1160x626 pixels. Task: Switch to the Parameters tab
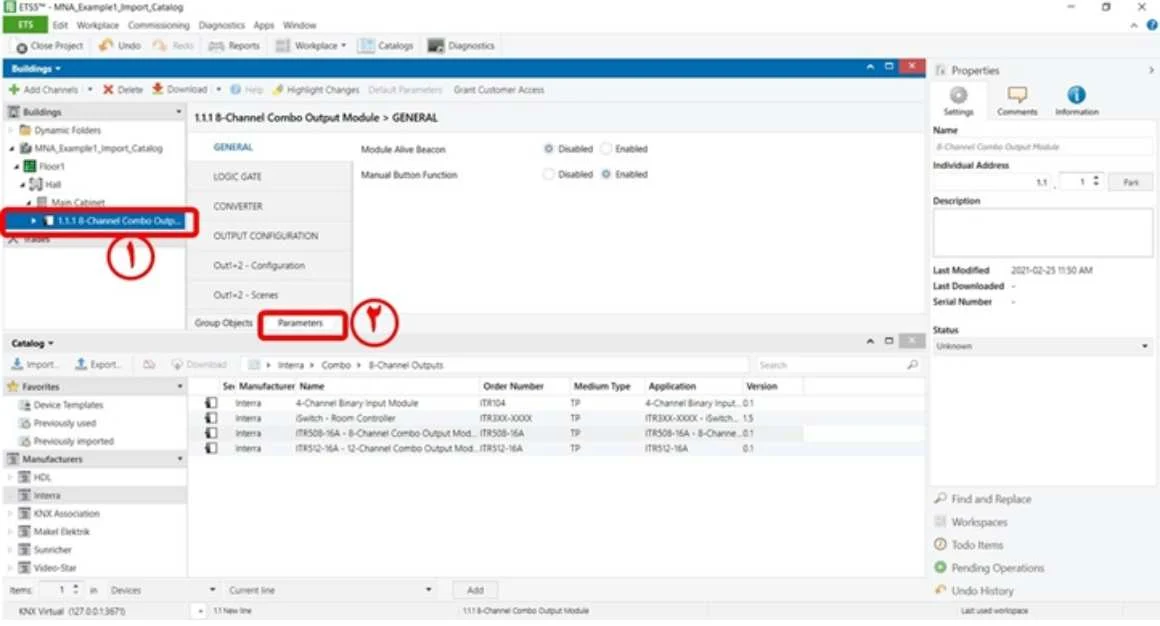[x=300, y=323]
